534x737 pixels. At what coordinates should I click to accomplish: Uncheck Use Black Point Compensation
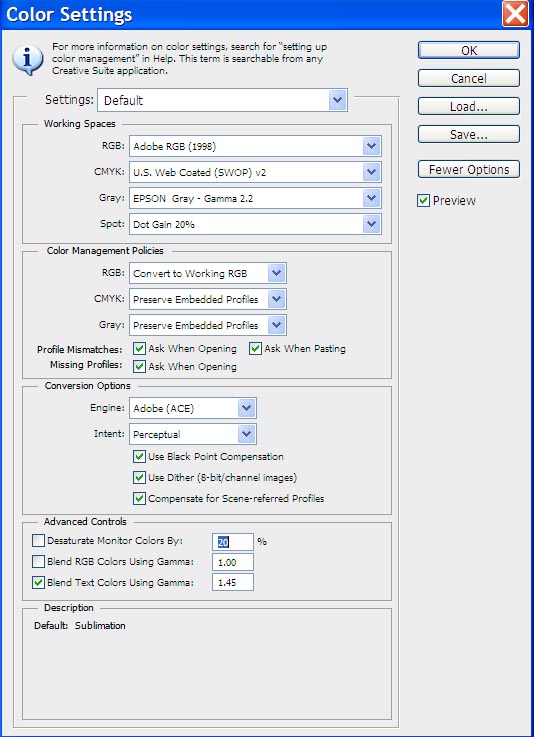tap(139, 456)
